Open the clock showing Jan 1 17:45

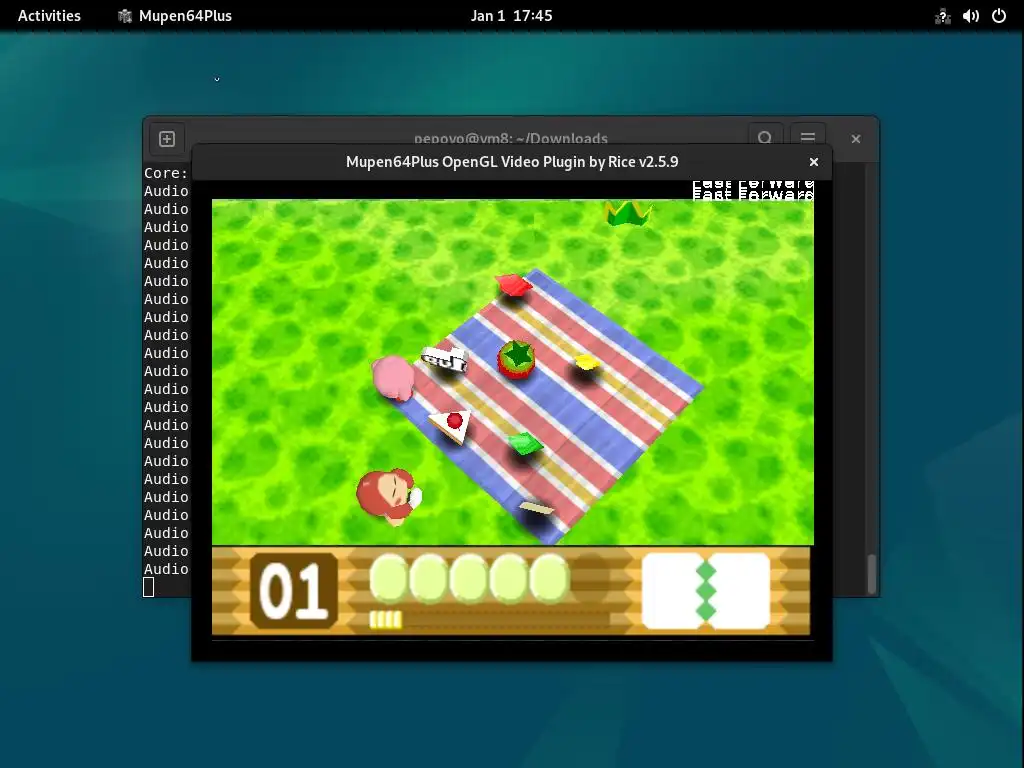pos(511,16)
